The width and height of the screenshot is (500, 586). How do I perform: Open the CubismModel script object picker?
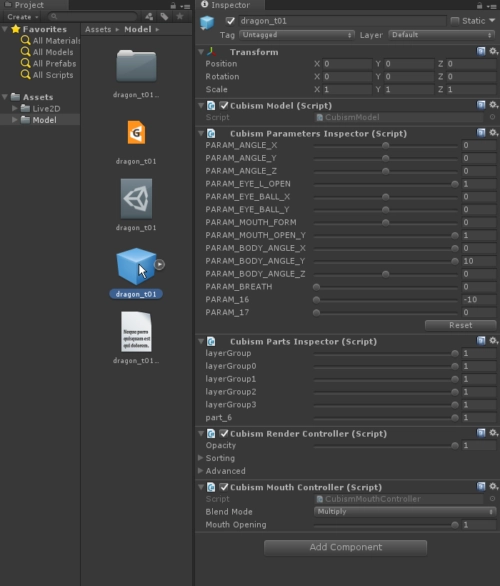(x=493, y=117)
